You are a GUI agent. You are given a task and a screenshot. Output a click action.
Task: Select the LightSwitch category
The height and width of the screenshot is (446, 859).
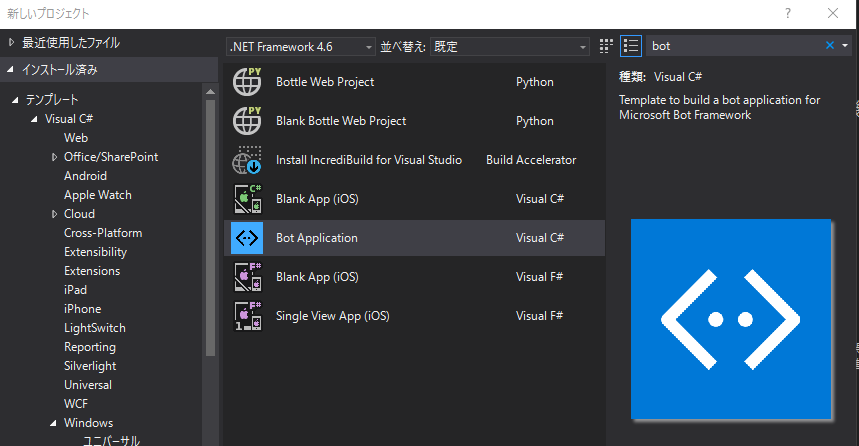click(95, 328)
